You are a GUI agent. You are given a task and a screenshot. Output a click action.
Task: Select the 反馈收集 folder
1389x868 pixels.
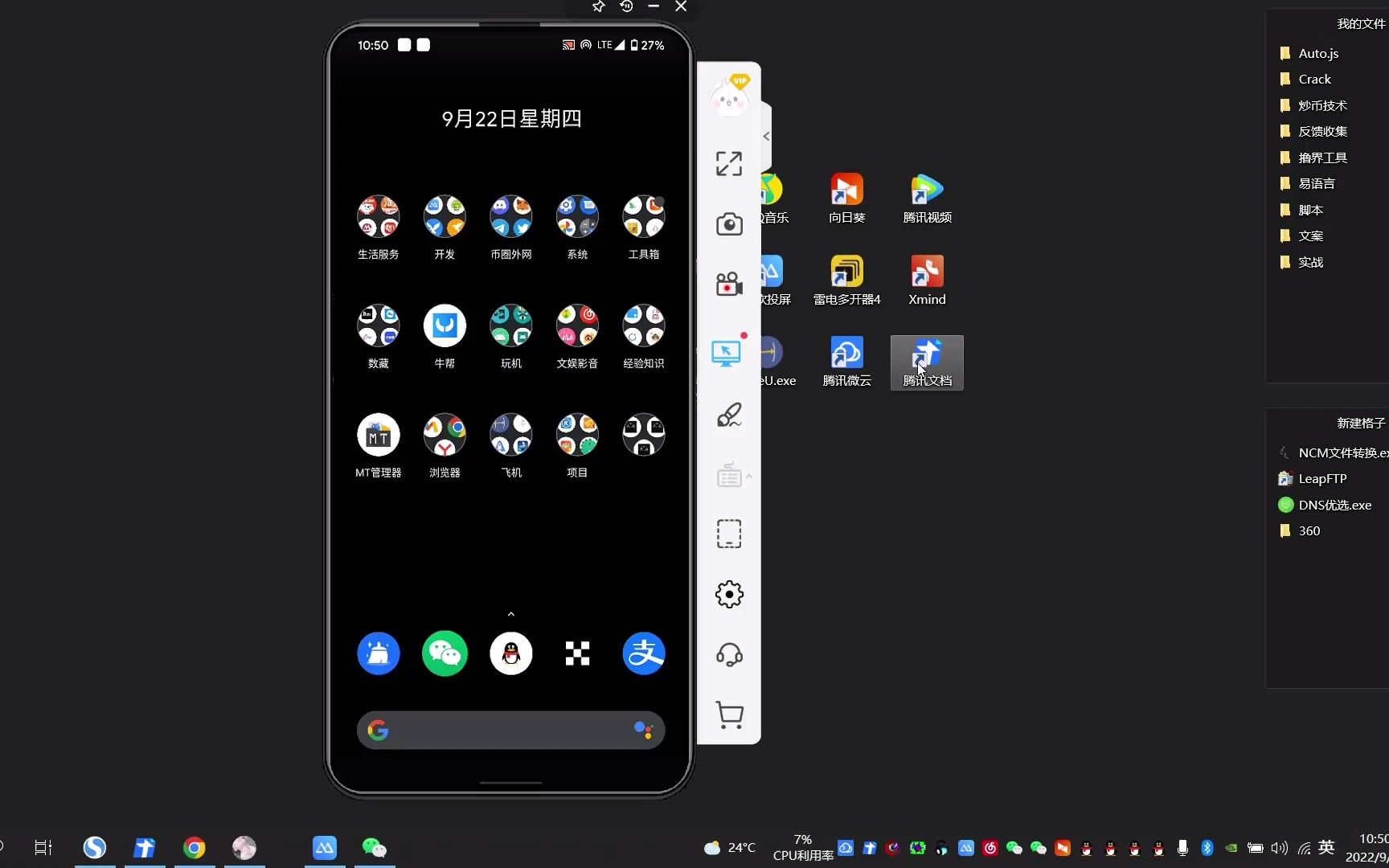pyautogui.click(x=1313, y=131)
